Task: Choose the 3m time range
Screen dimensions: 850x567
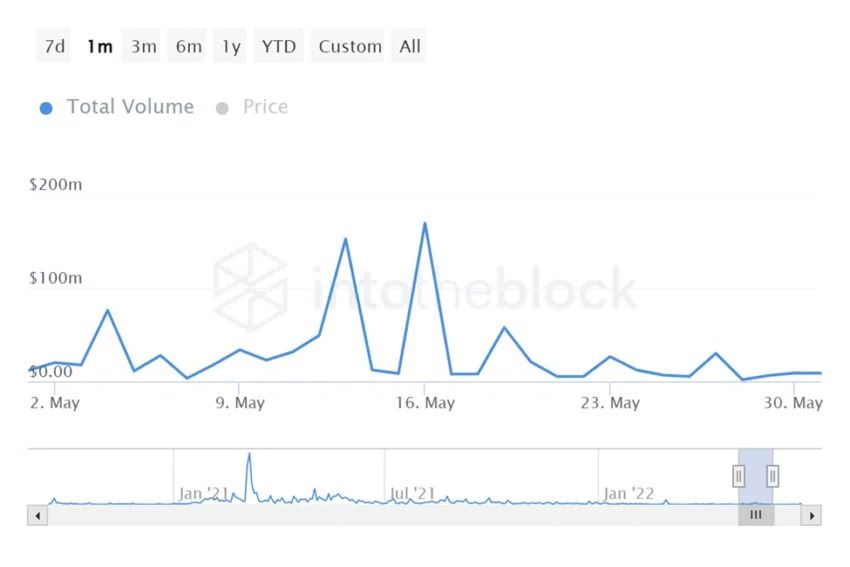Action: click(x=143, y=46)
